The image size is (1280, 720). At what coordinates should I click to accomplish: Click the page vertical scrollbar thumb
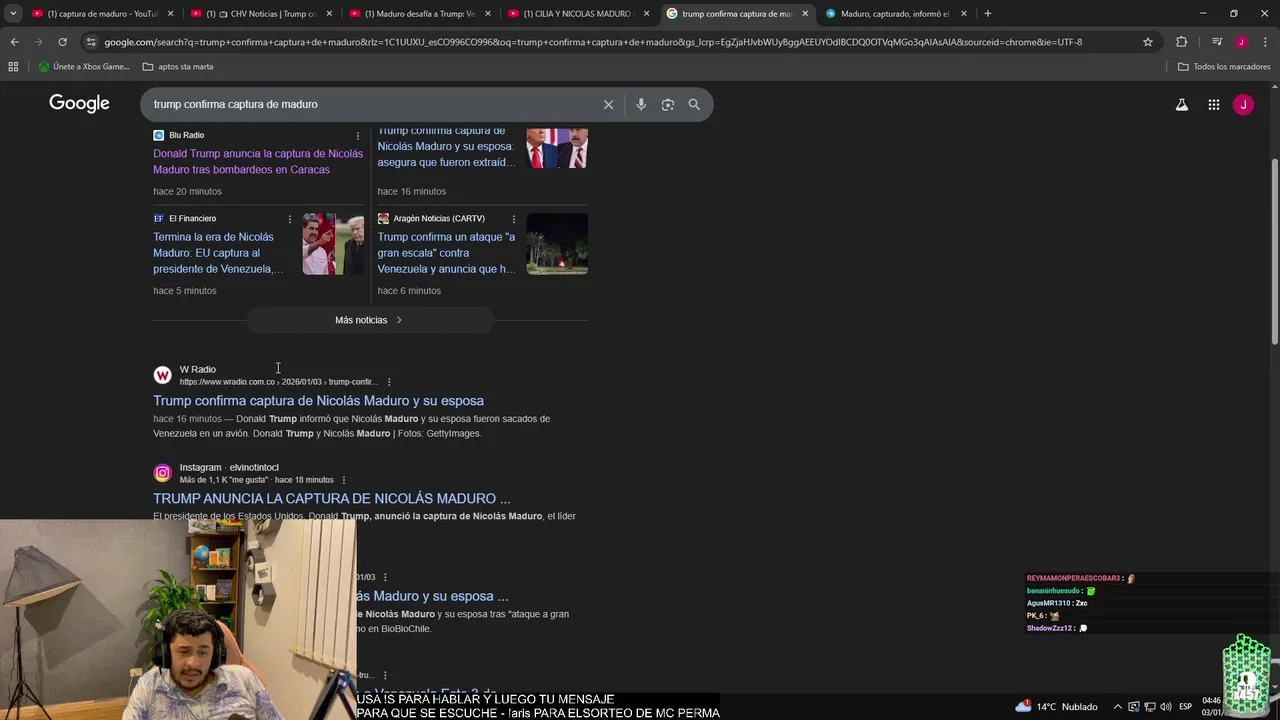[x=1274, y=252]
